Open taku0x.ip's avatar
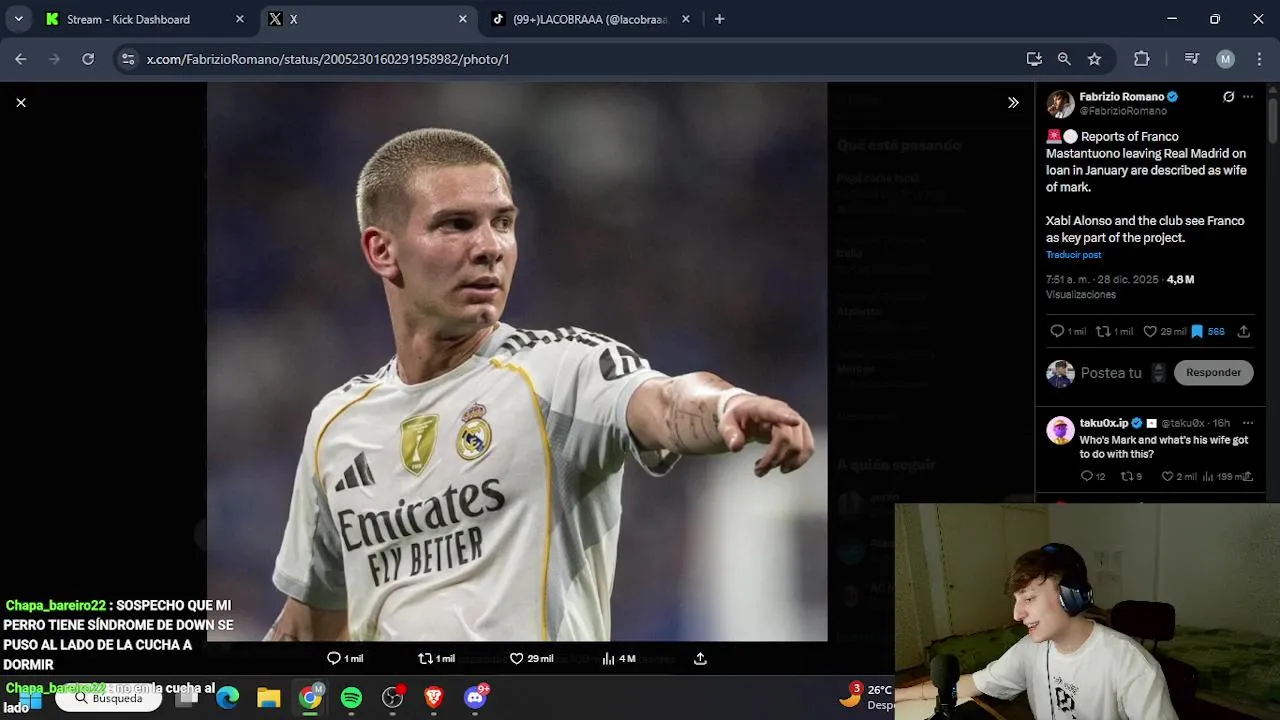Viewport: 1280px width, 720px height. 1060,430
